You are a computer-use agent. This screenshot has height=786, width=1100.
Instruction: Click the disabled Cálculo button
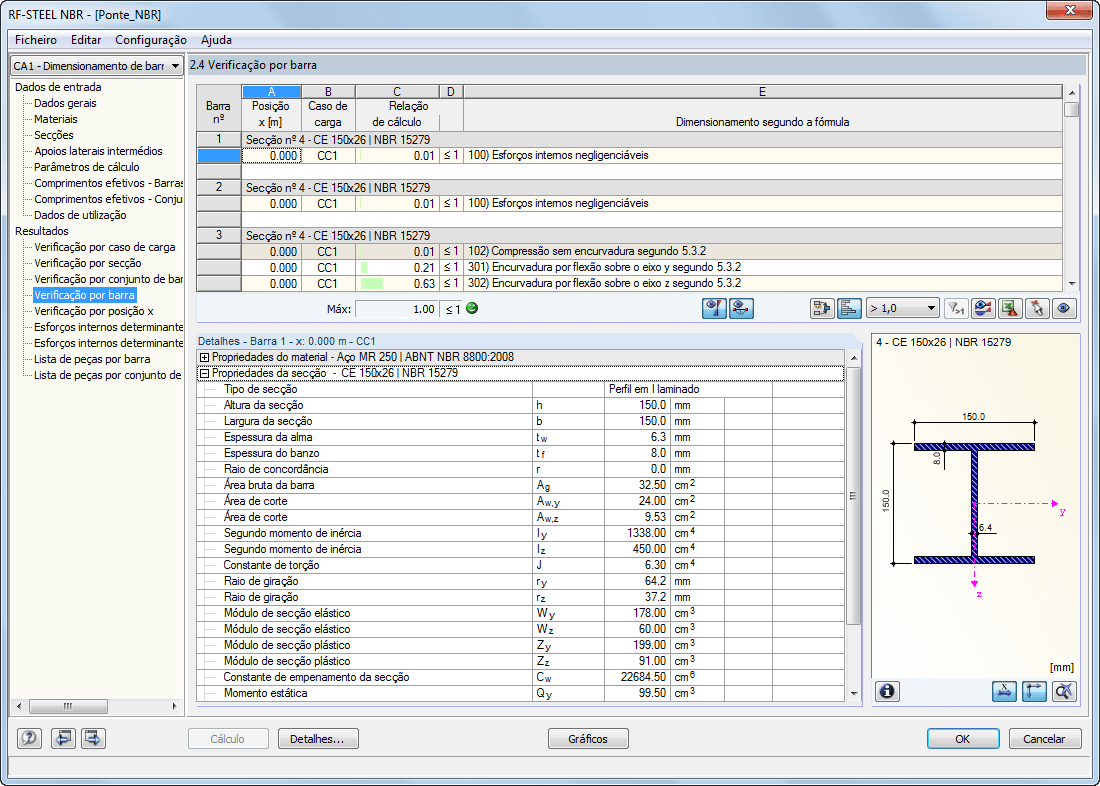pyautogui.click(x=228, y=739)
